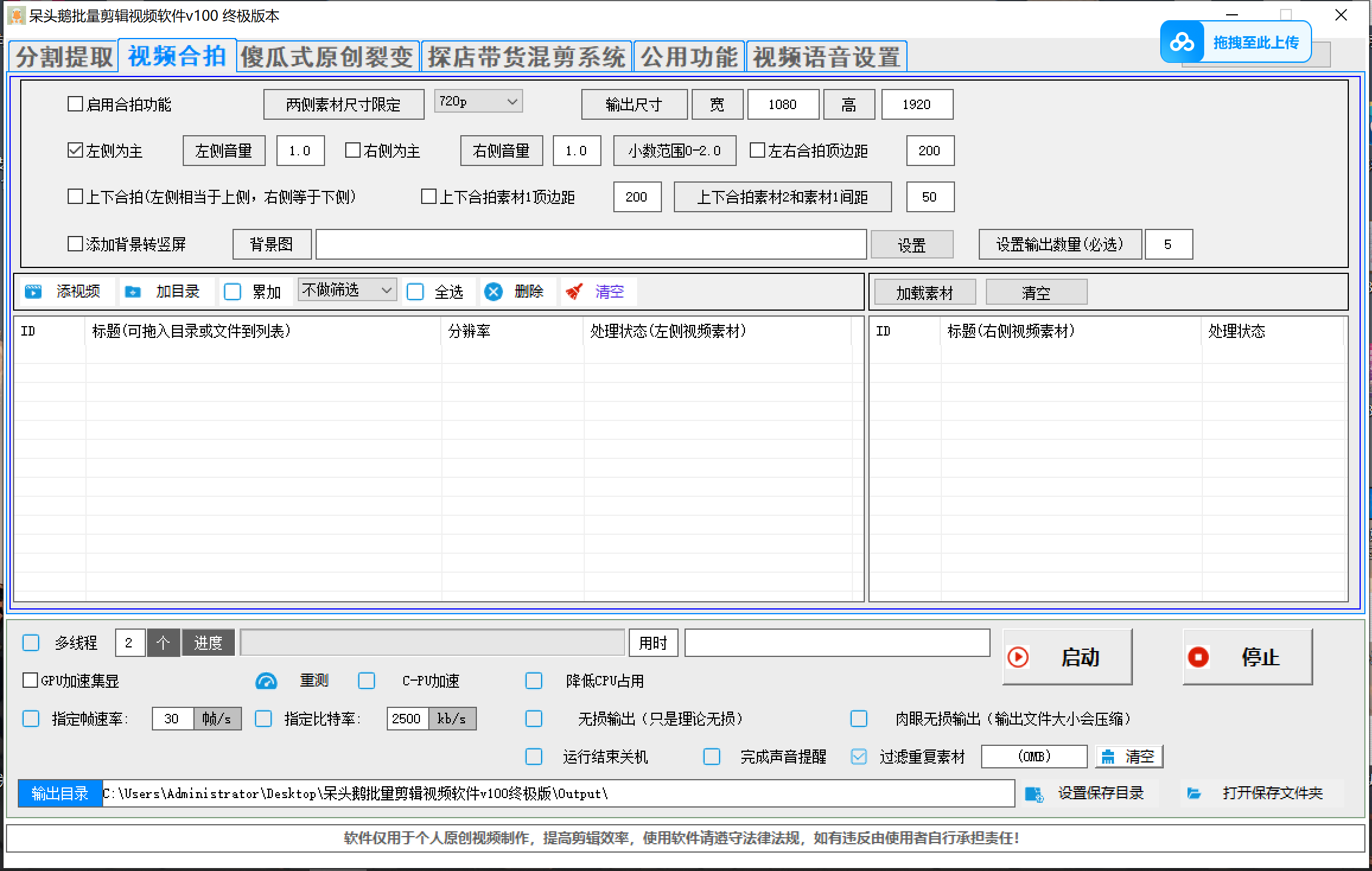Open the 公用功能 tab
The height and width of the screenshot is (871, 1372).
tap(689, 57)
